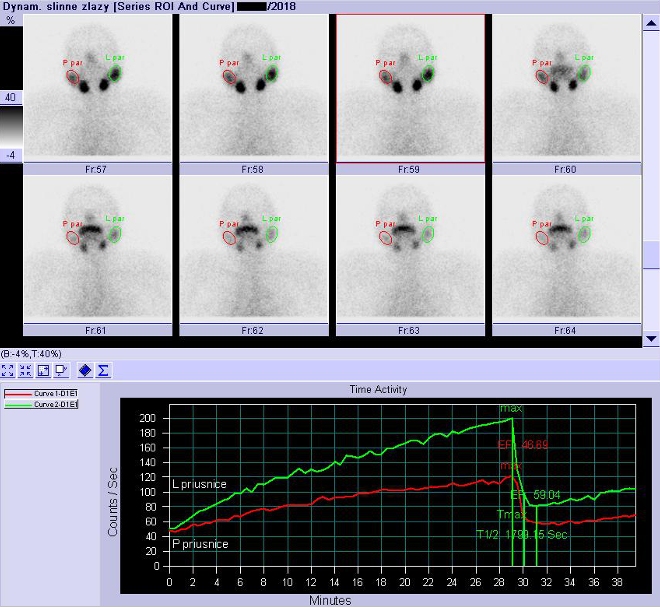This screenshot has width=660, height=607.
Task: Click upper threshold value 40 on color scale
Action: point(11,98)
